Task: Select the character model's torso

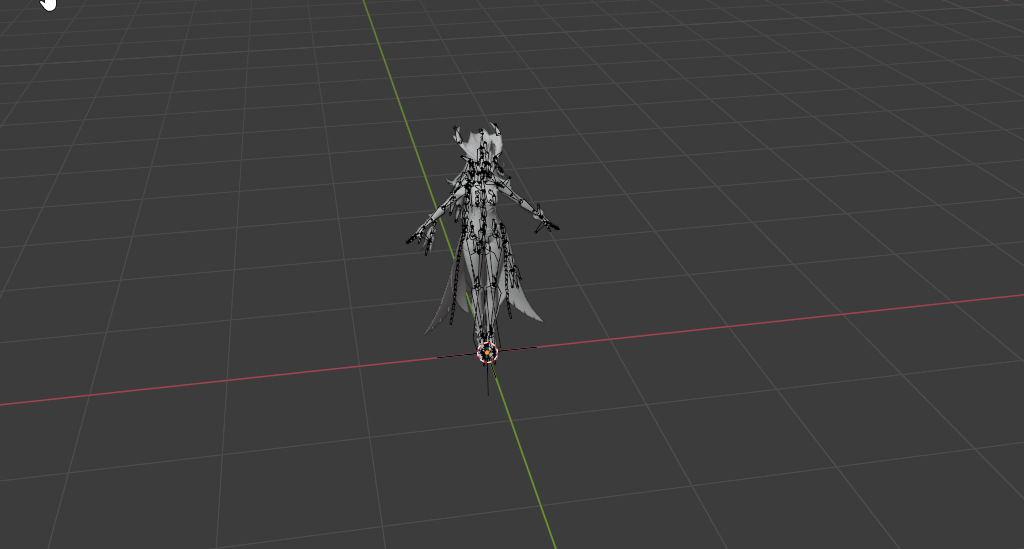Action: click(483, 212)
